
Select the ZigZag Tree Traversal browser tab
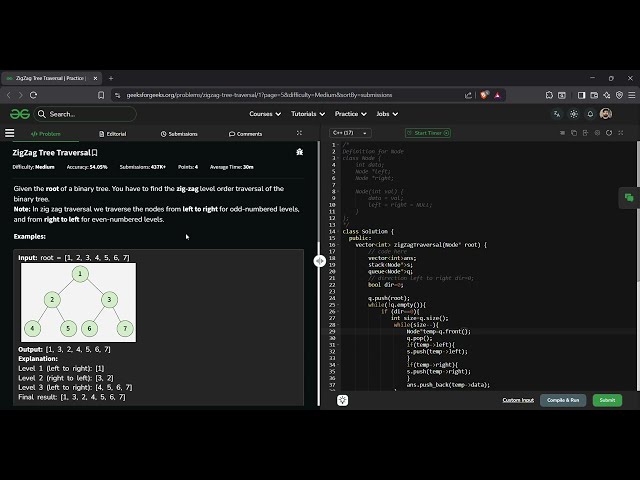tap(51, 78)
